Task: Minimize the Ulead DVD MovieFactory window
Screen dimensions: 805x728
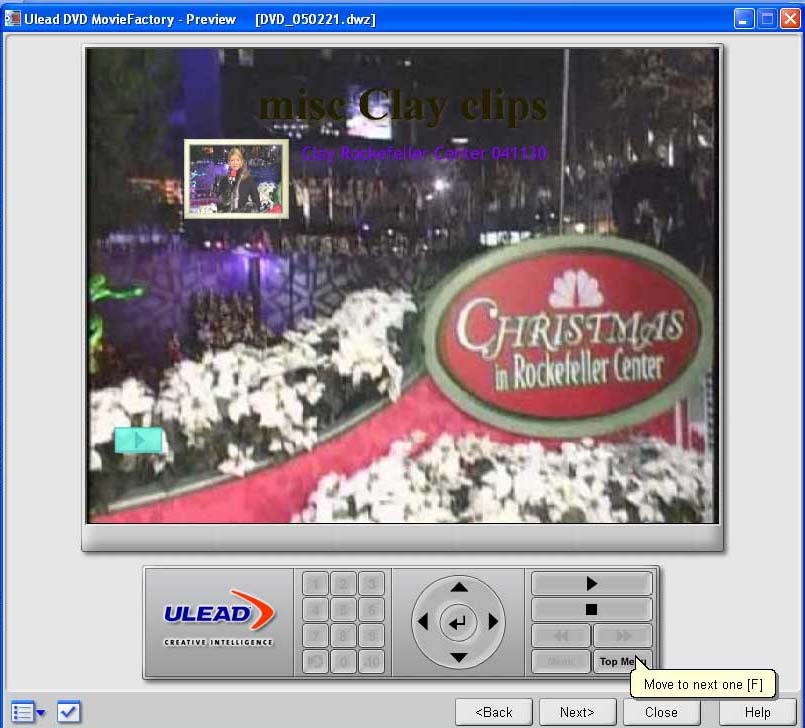Action: coord(743,19)
